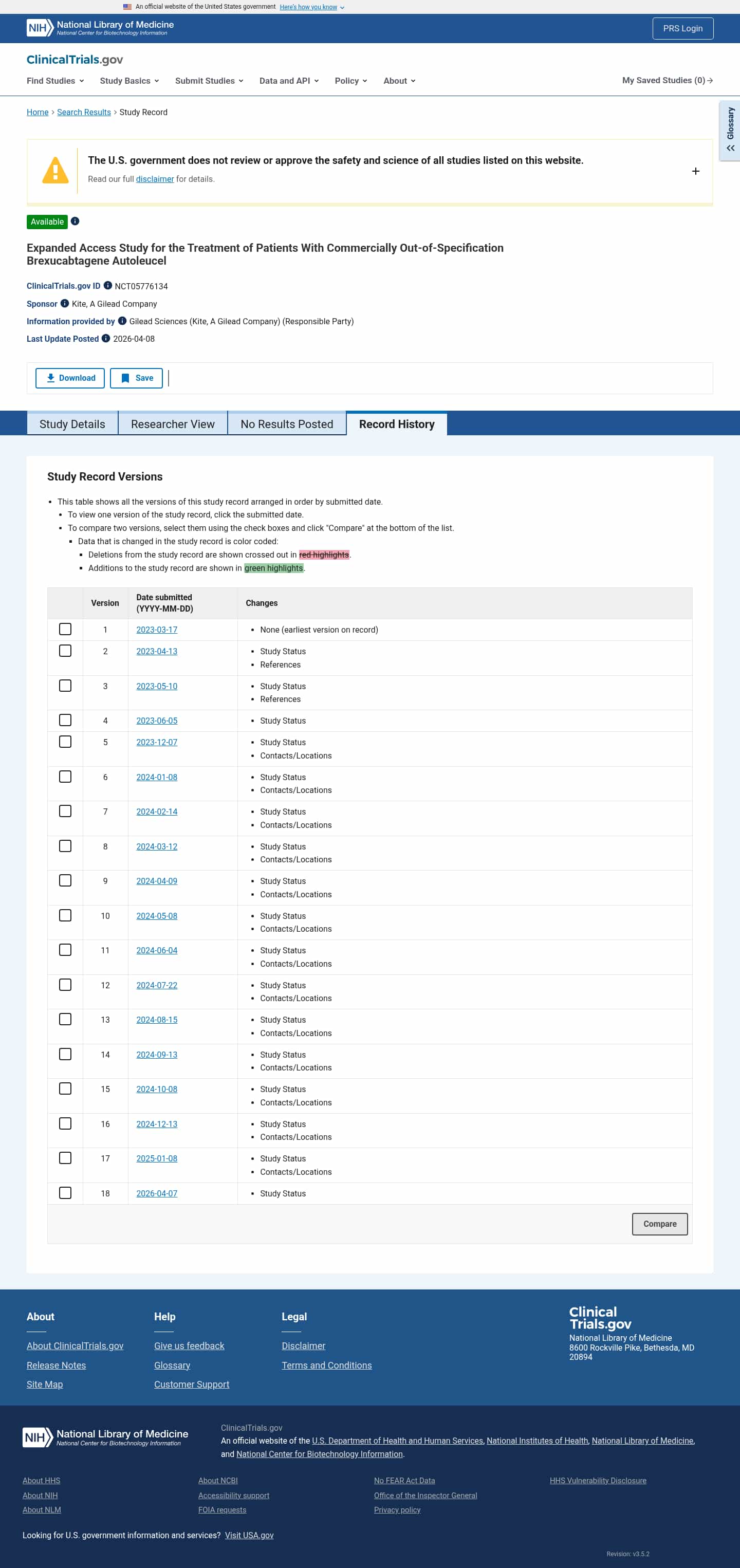This screenshot has height=1568, width=740.
Task: Click the info icon beside ClinicalTrials.gov ID
Action: pyautogui.click(x=108, y=285)
